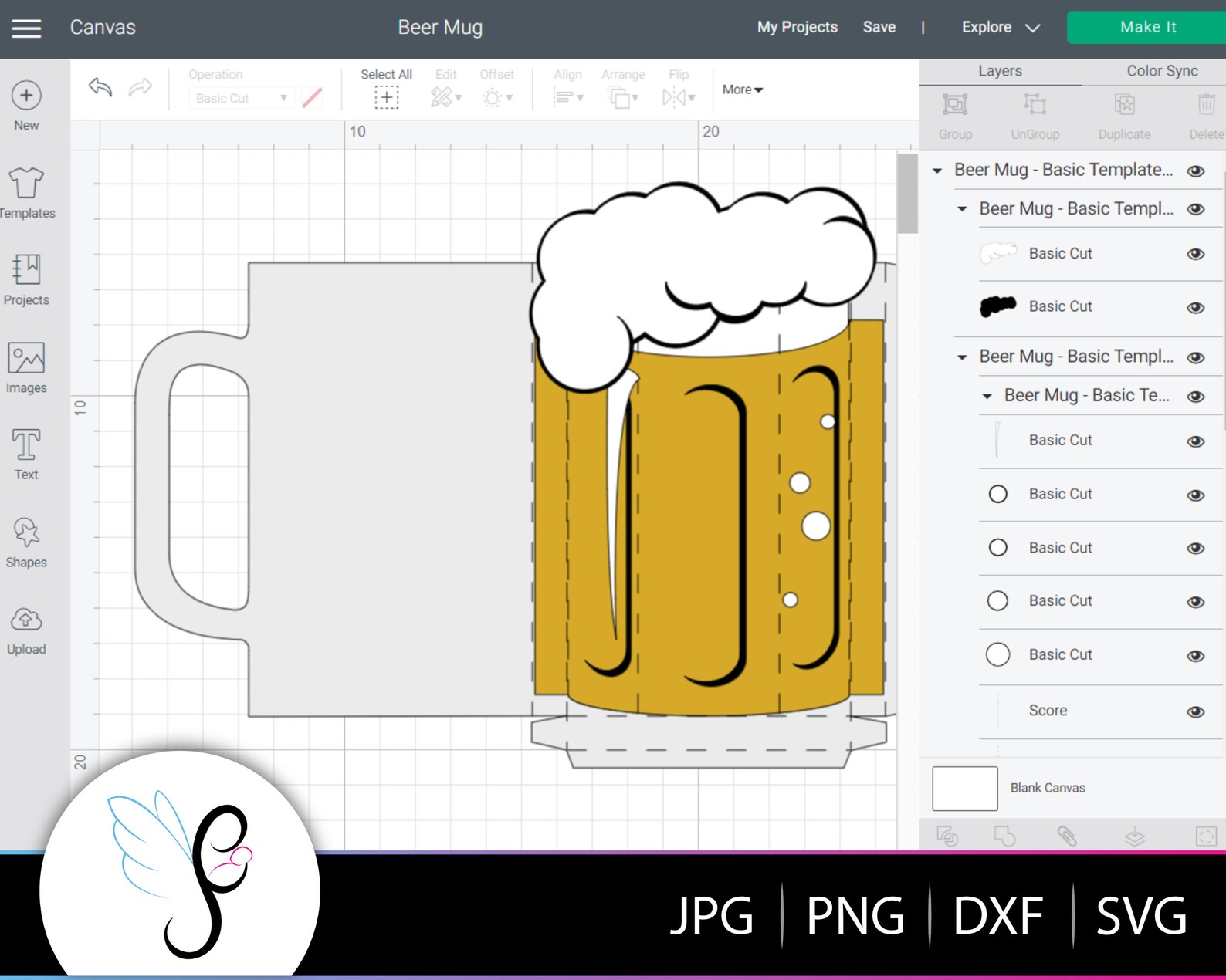Open the Images library
This screenshot has height=980, width=1226.
coord(26,368)
